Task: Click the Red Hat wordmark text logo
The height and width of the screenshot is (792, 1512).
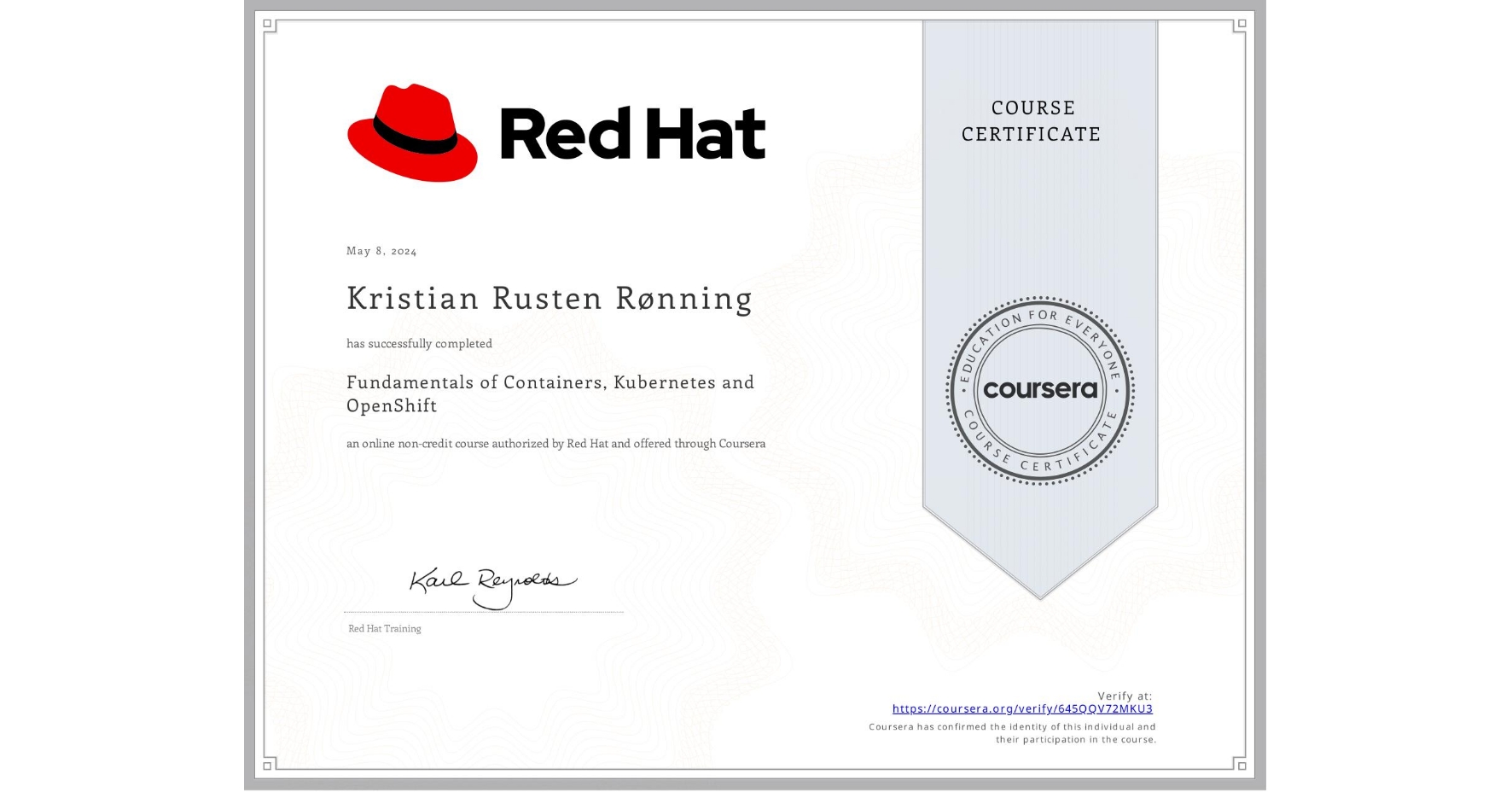Action: (x=636, y=132)
